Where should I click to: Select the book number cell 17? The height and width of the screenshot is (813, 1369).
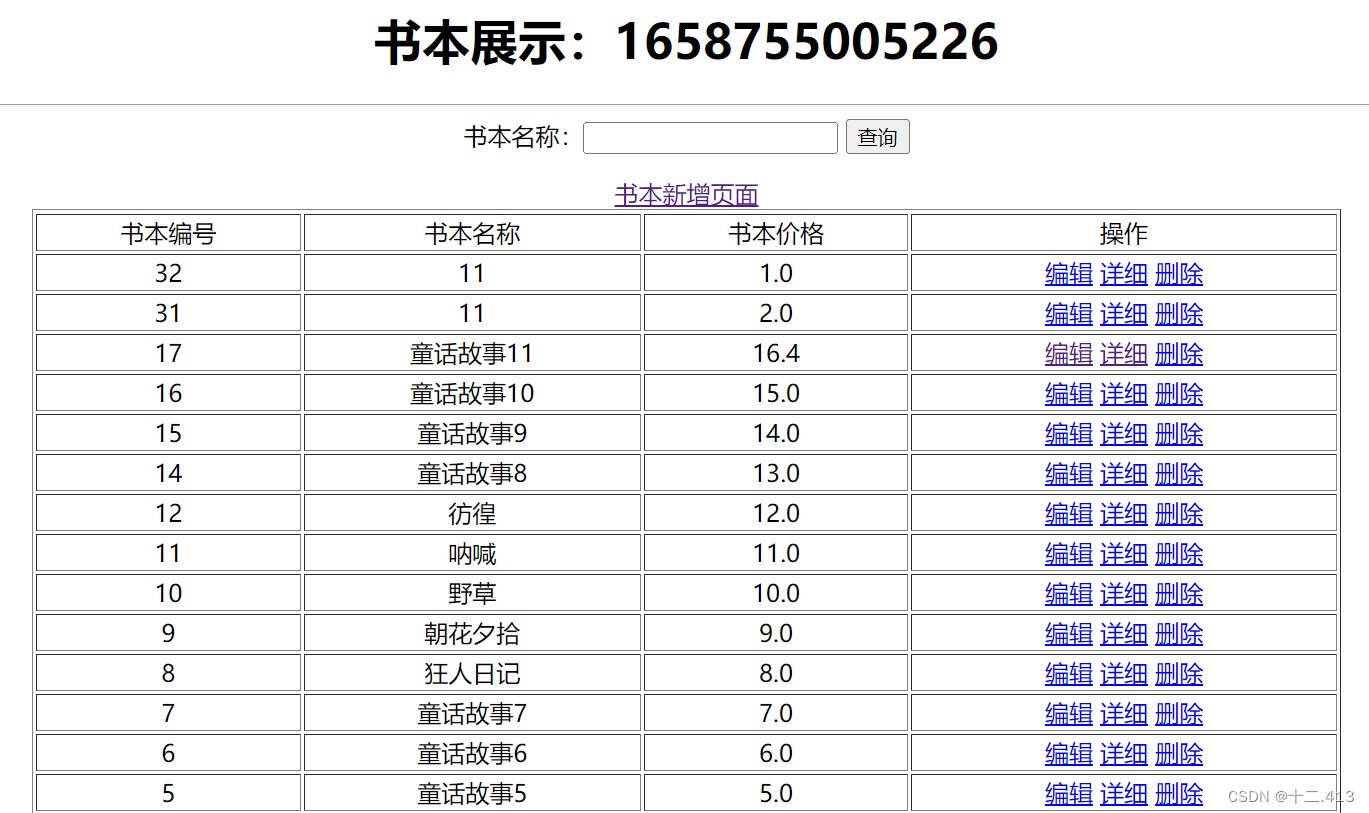pyautogui.click(x=169, y=353)
